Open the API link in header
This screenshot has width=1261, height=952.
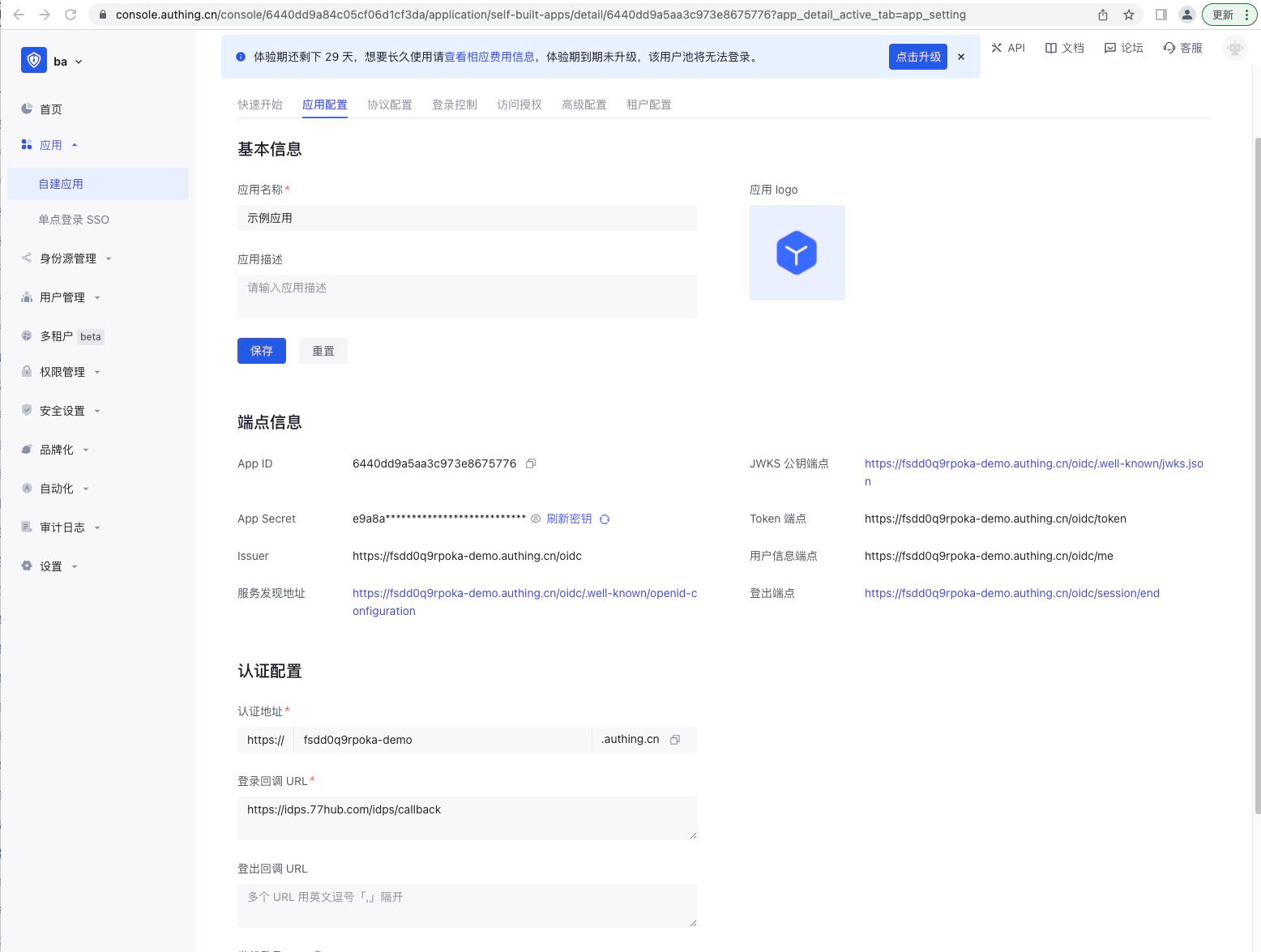pos(1008,48)
